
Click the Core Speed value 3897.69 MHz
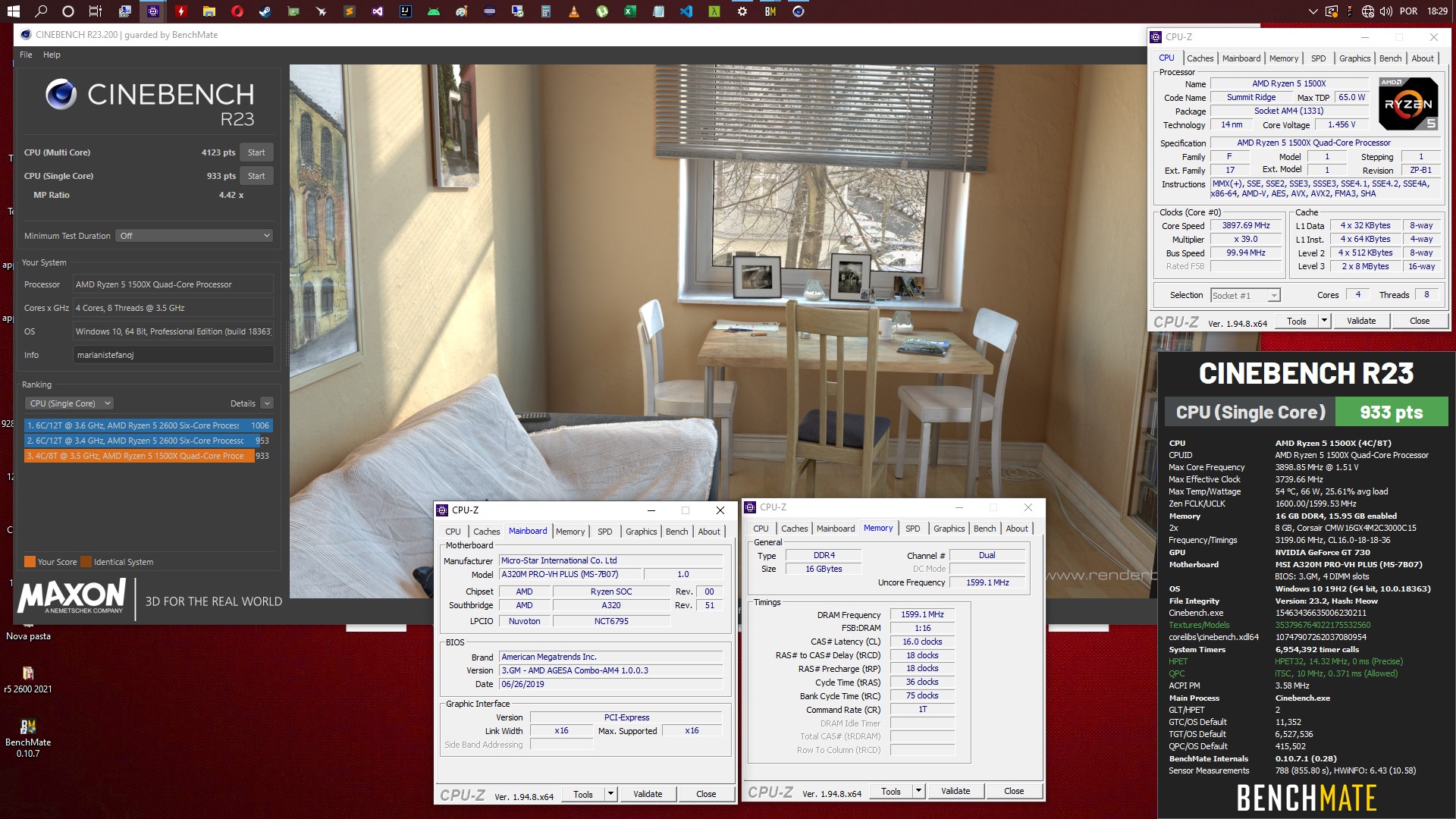[1246, 225]
